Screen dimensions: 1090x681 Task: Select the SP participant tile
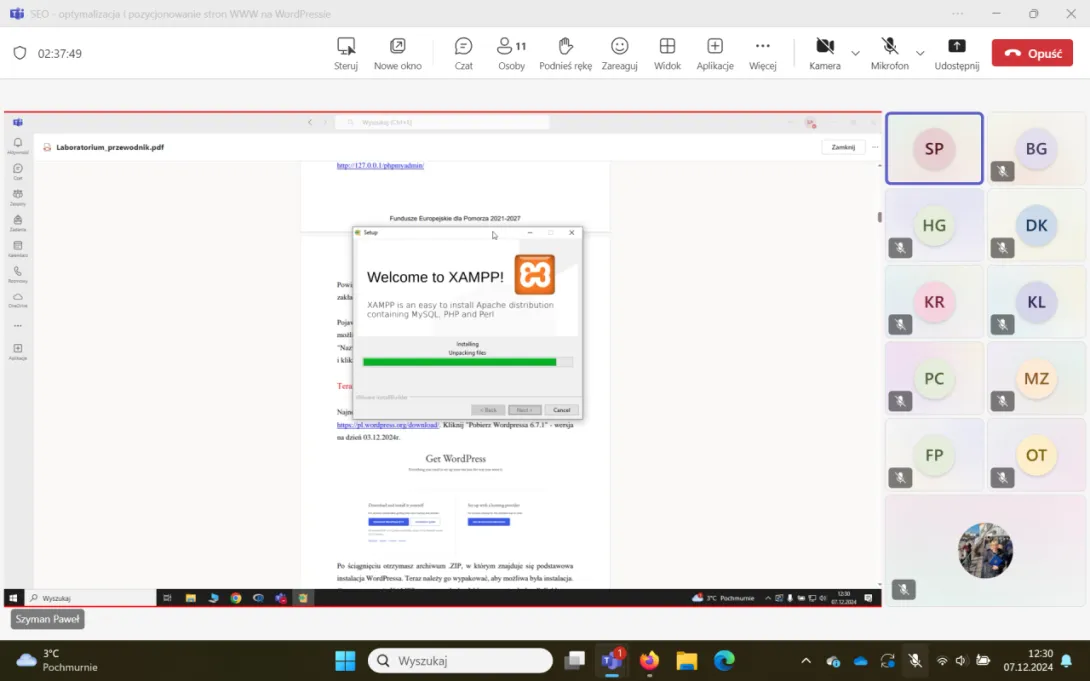pos(934,148)
